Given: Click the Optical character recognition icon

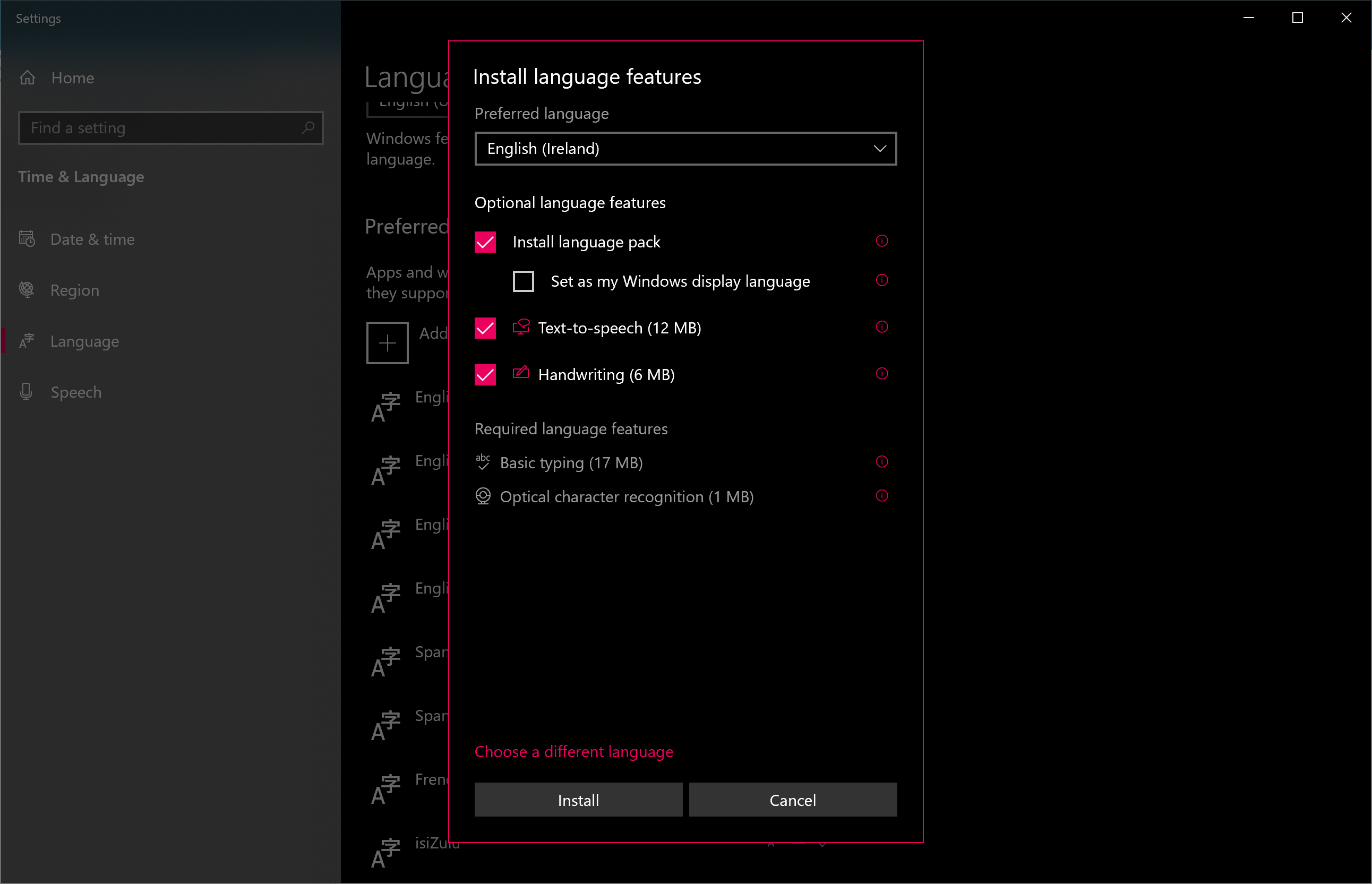Looking at the screenshot, I should [x=483, y=496].
